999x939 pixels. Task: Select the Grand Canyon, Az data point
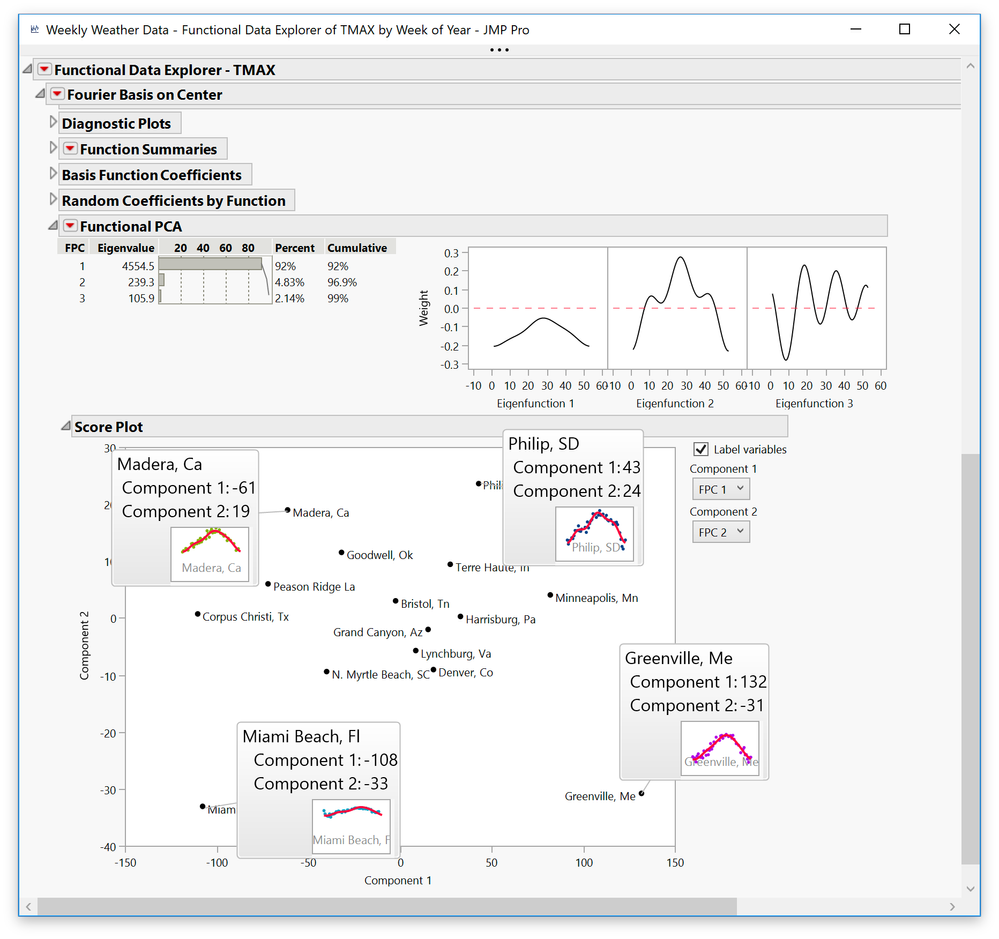point(428,629)
